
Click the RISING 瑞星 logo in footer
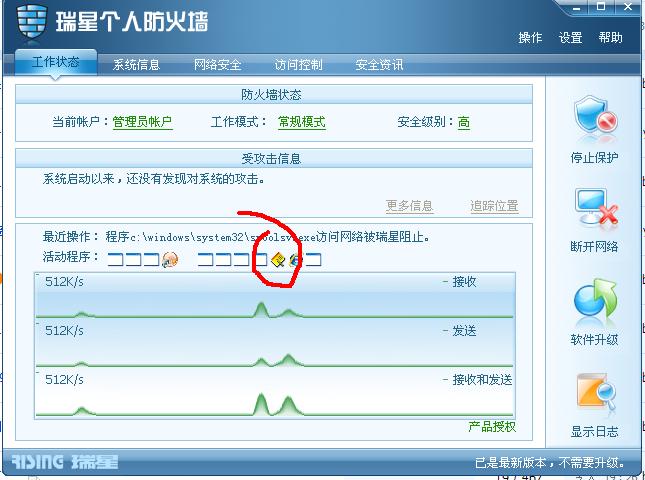click(65, 462)
